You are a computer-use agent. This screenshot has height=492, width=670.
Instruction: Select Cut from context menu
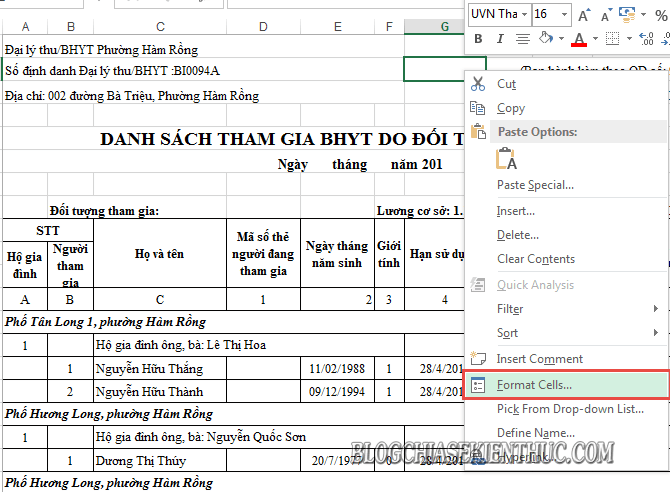coord(565,84)
